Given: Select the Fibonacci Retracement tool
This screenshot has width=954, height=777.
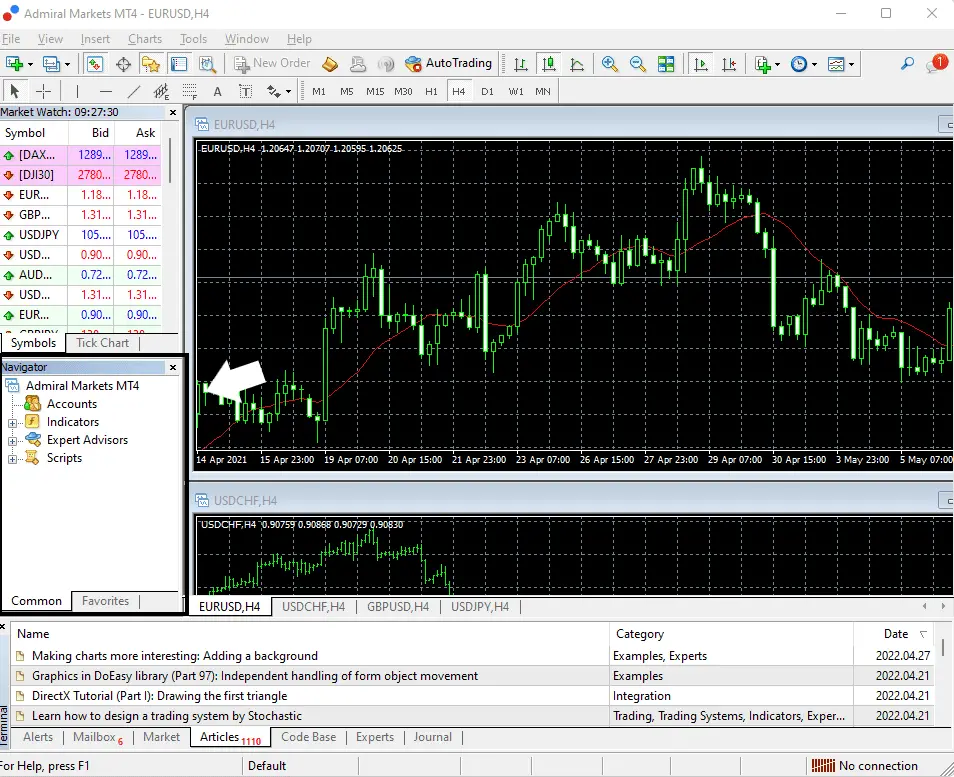Looking at the screenshot, I should coord(189,91).
